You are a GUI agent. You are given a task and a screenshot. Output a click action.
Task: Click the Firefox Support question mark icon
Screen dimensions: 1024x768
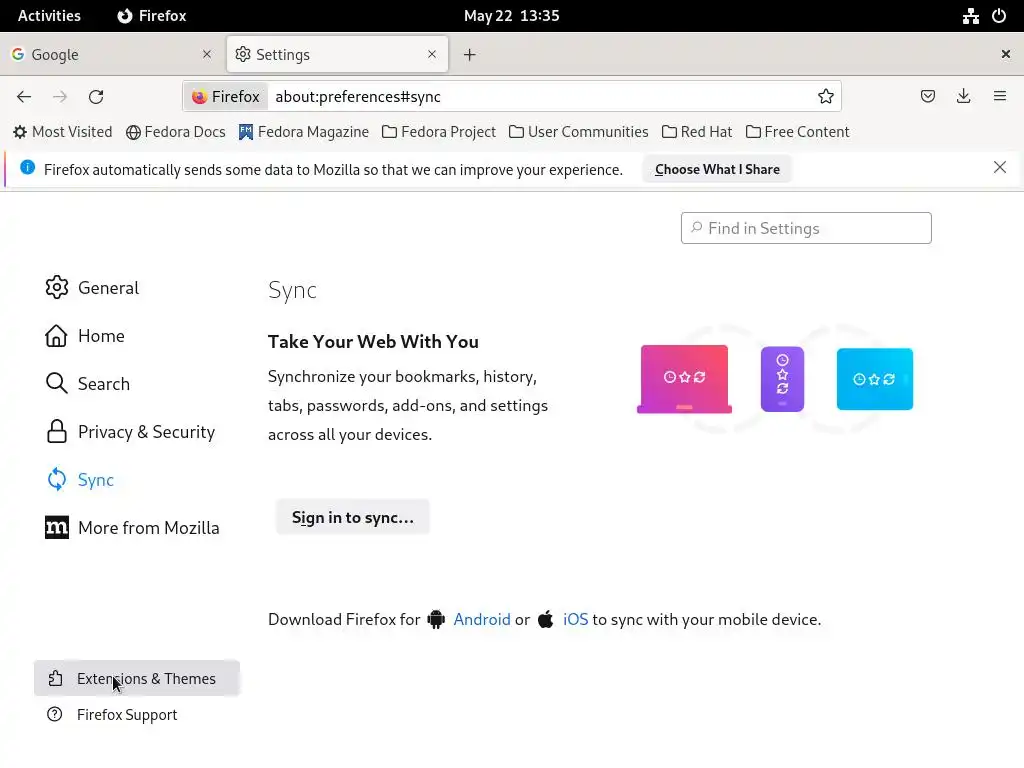55,714
